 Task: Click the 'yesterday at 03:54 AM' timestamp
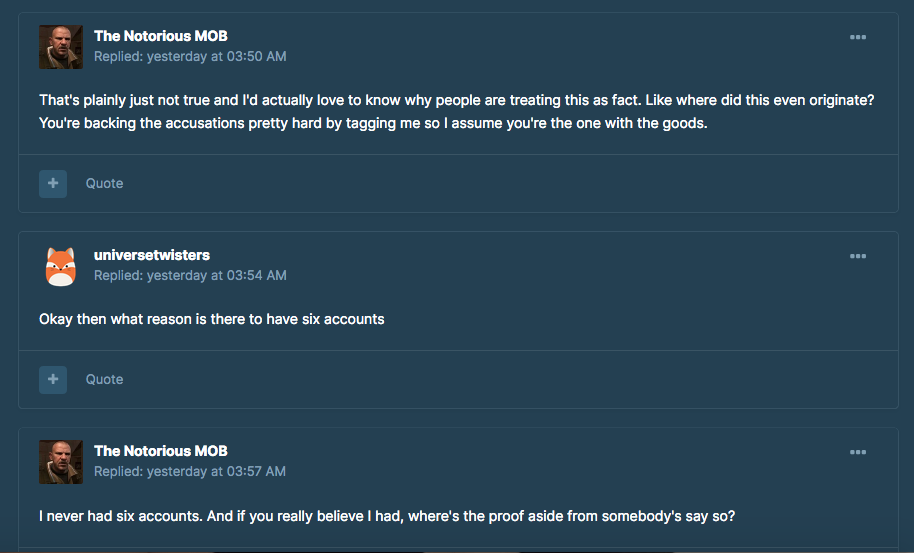216,276
